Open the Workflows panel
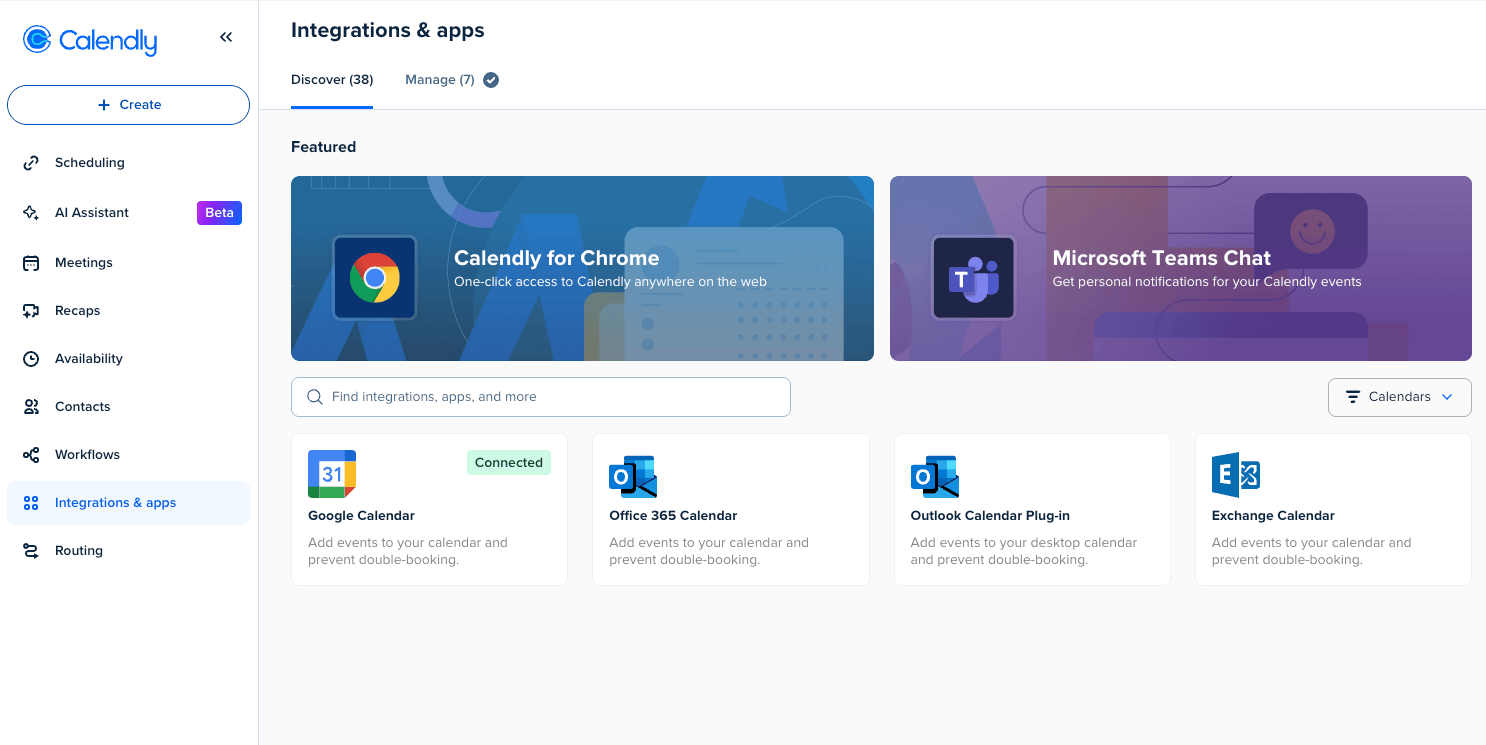This screenshot has width=1486, height=745. point(86,454)
